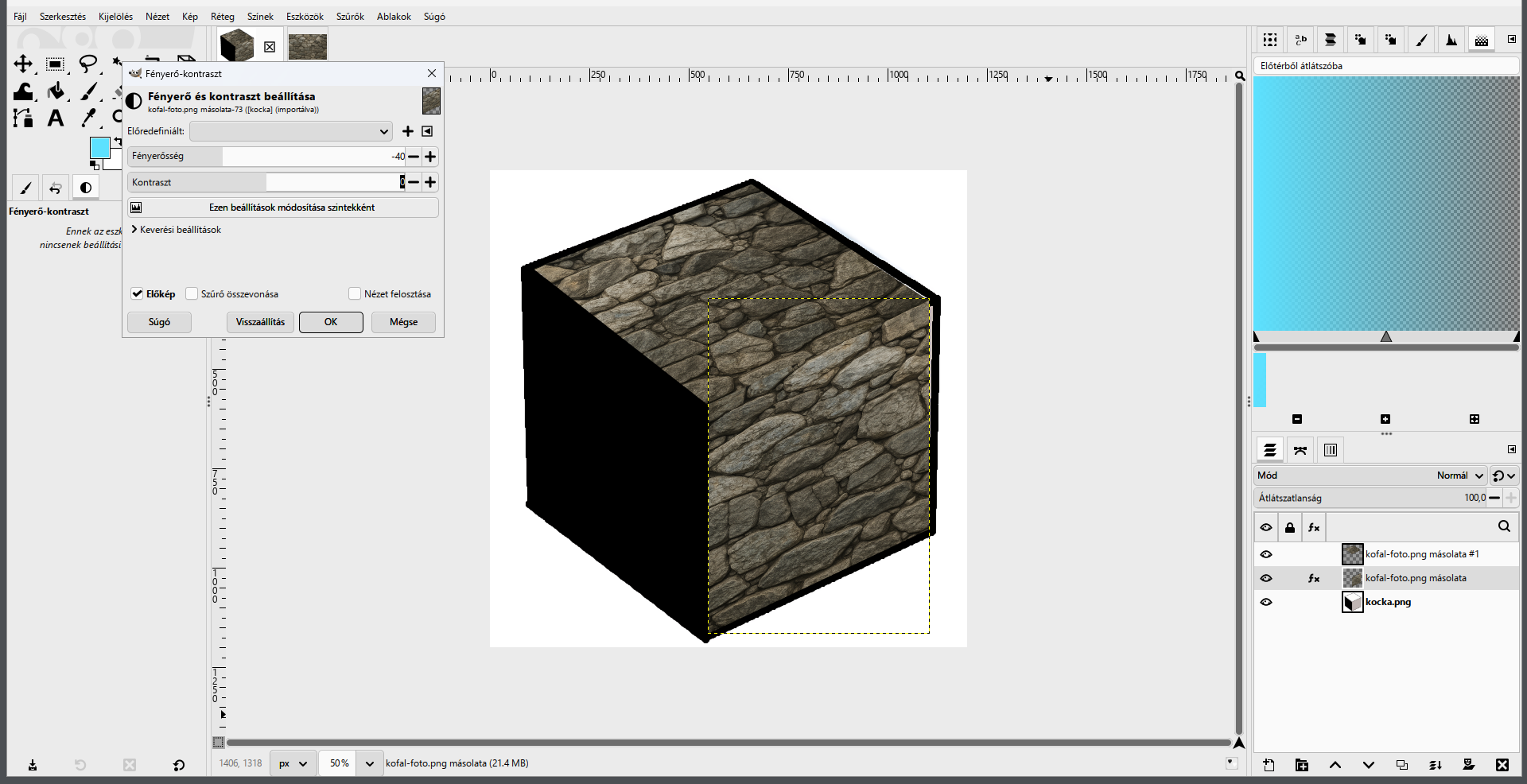Viewport: 1527px width, 784px height.
Task: Raise the selected layer
Action: (1335, 765)
